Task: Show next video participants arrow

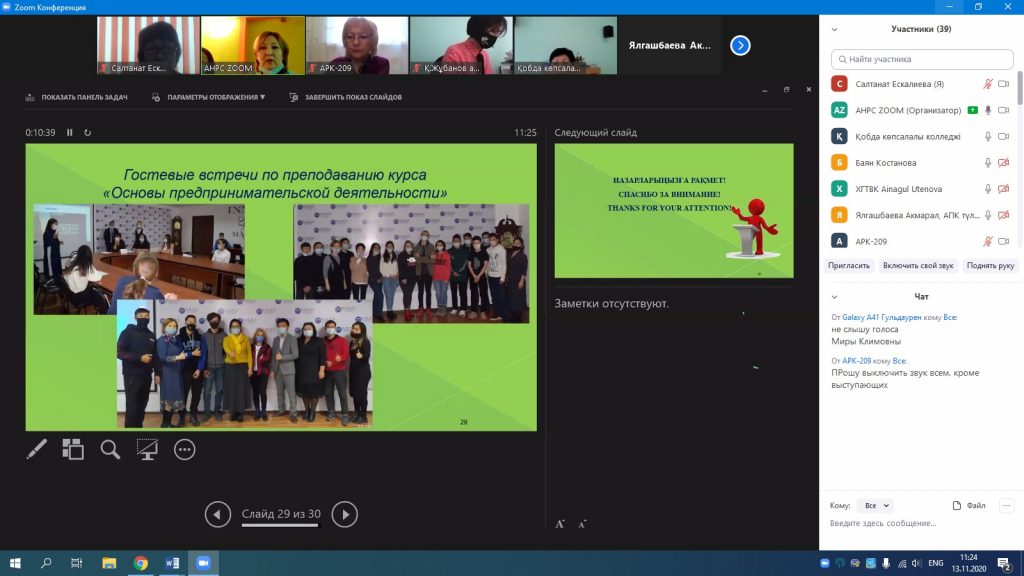Action: tap(740, 46)
